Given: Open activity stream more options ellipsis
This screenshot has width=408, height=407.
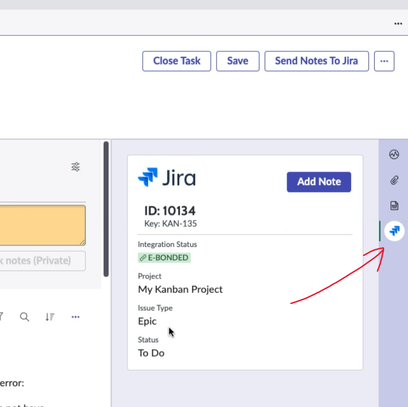Looking at the screenshot, I should 76,317.
